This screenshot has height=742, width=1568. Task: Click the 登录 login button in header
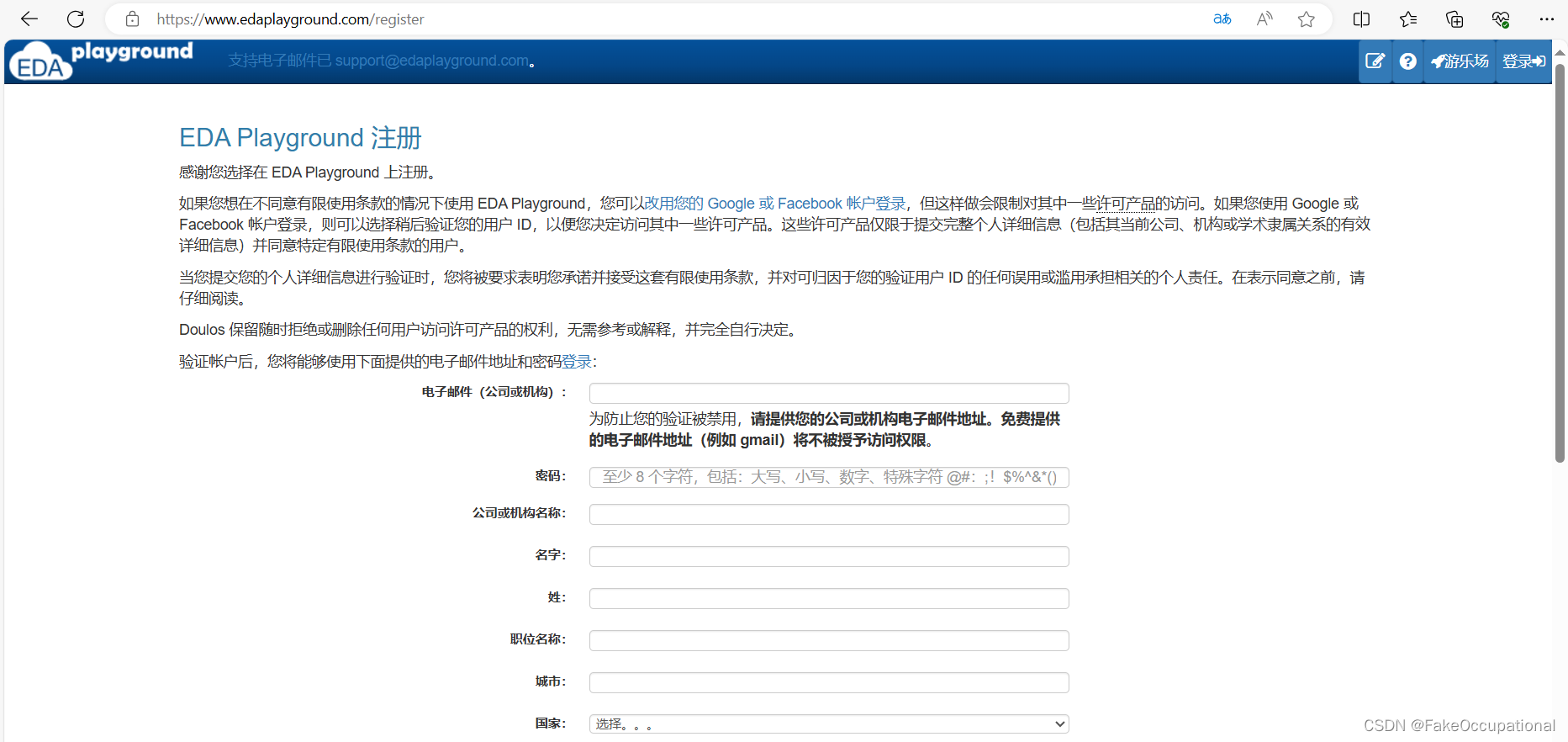point(1523,61)
